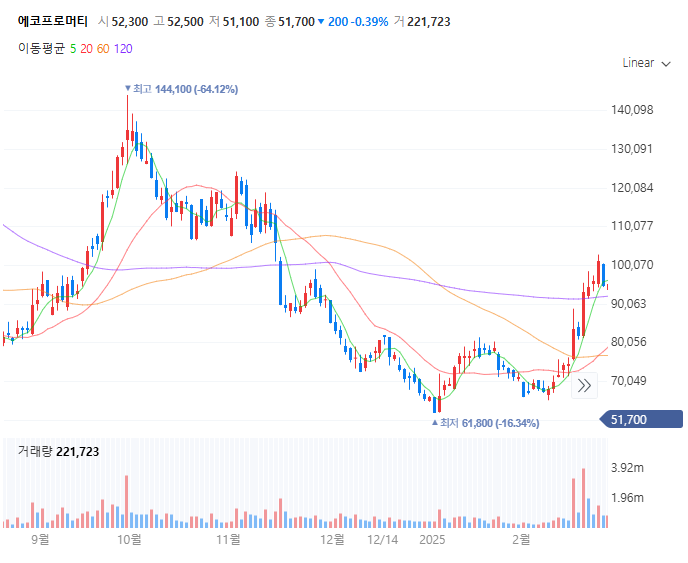The image size is (688, 563).
Task: Select the 최저 61,800 low marker
Action: click(485, 423)
